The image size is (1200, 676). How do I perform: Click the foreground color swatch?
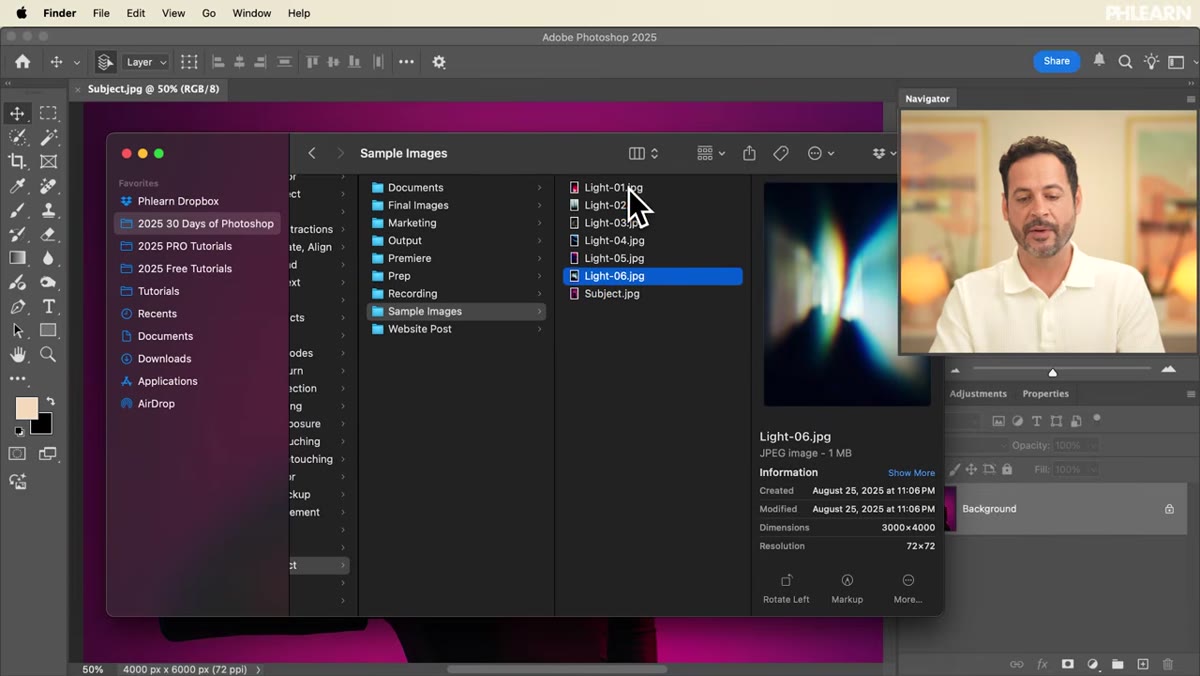point(26,408)
